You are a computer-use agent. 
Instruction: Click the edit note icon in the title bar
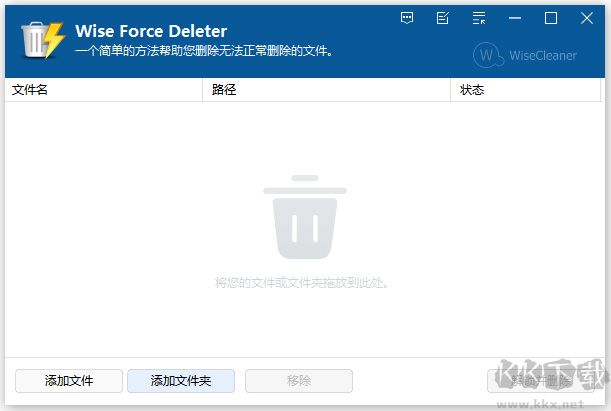[443, 18]
